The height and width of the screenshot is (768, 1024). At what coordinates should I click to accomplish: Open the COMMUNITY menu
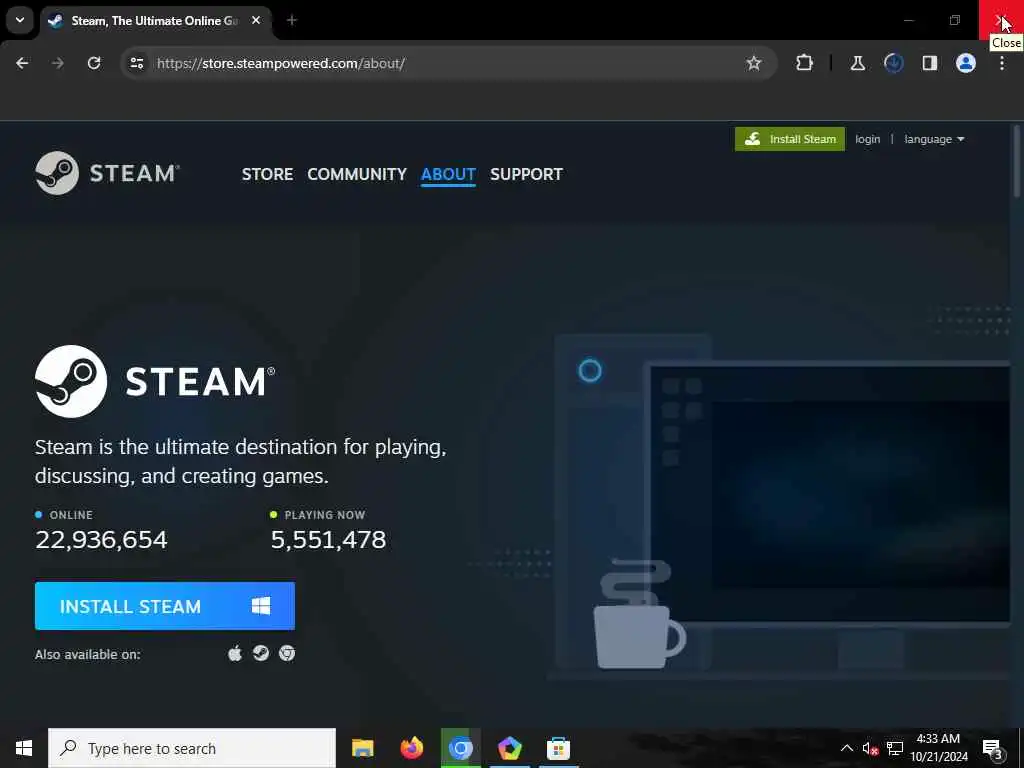click(x=357, y=174)
